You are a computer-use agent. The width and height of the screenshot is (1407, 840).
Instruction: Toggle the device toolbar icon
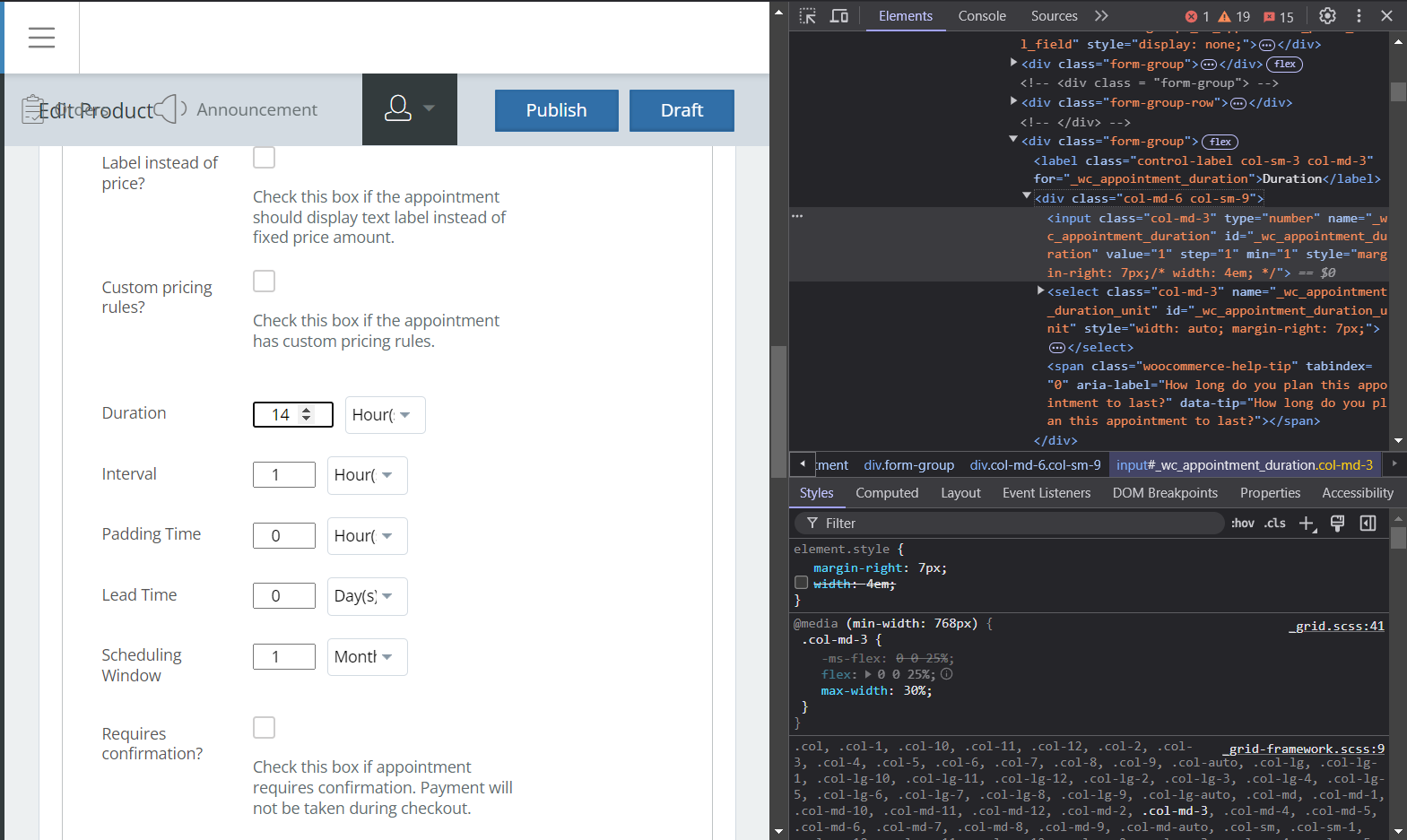click(839, 16)
